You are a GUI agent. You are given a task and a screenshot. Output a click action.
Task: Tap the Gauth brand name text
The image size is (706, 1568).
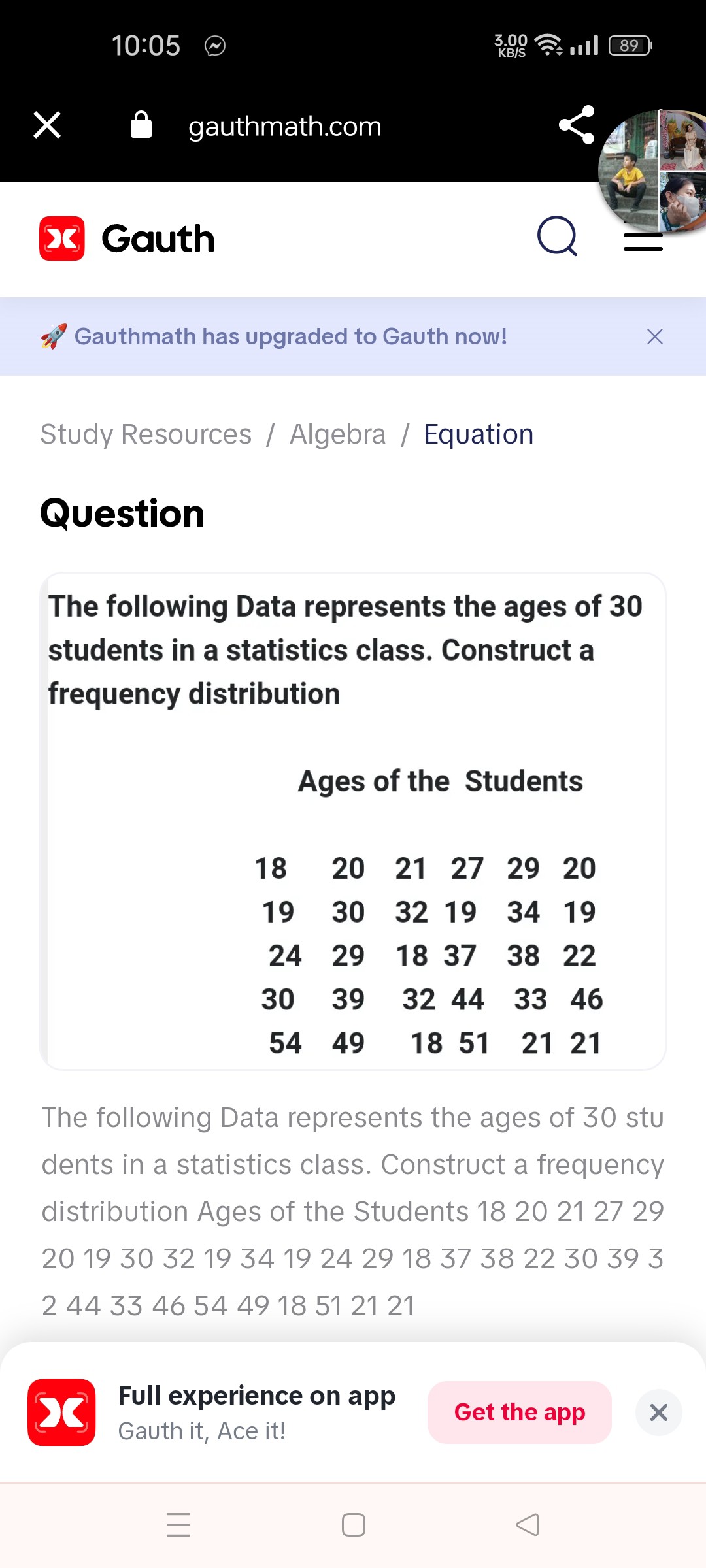click(158, 238)
